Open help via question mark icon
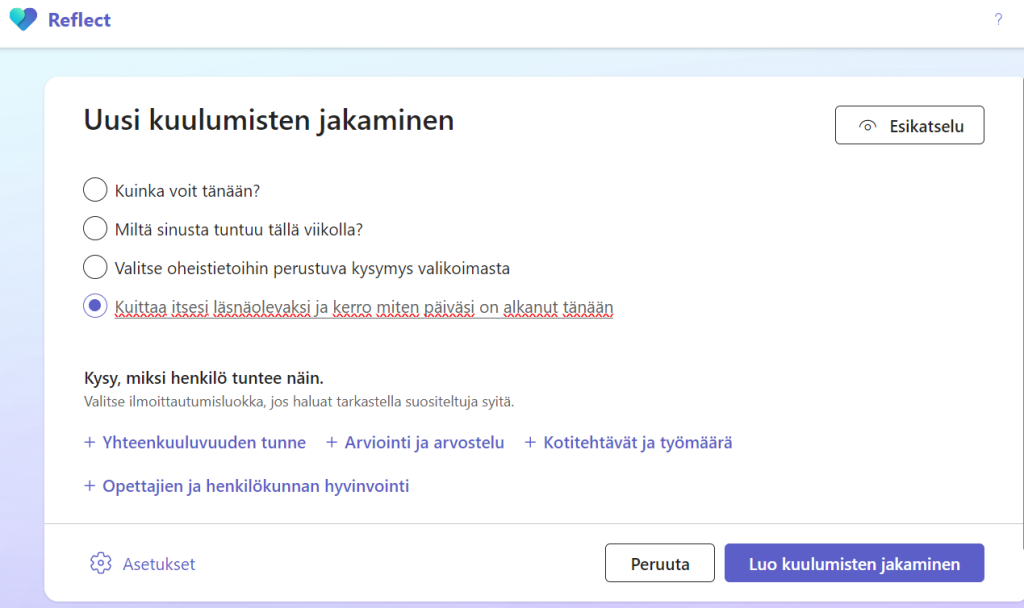1024x608 pixels. tap(997, 19)
